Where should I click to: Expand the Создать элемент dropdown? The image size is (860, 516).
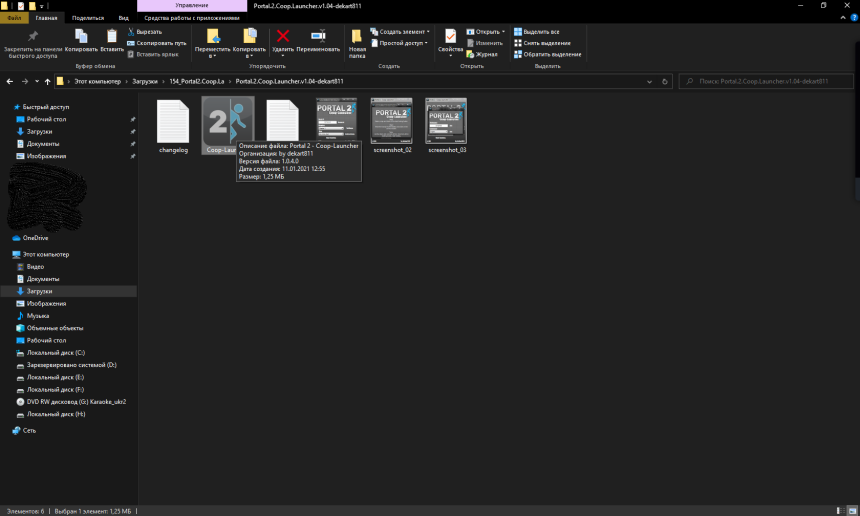[x=400, y=32]
